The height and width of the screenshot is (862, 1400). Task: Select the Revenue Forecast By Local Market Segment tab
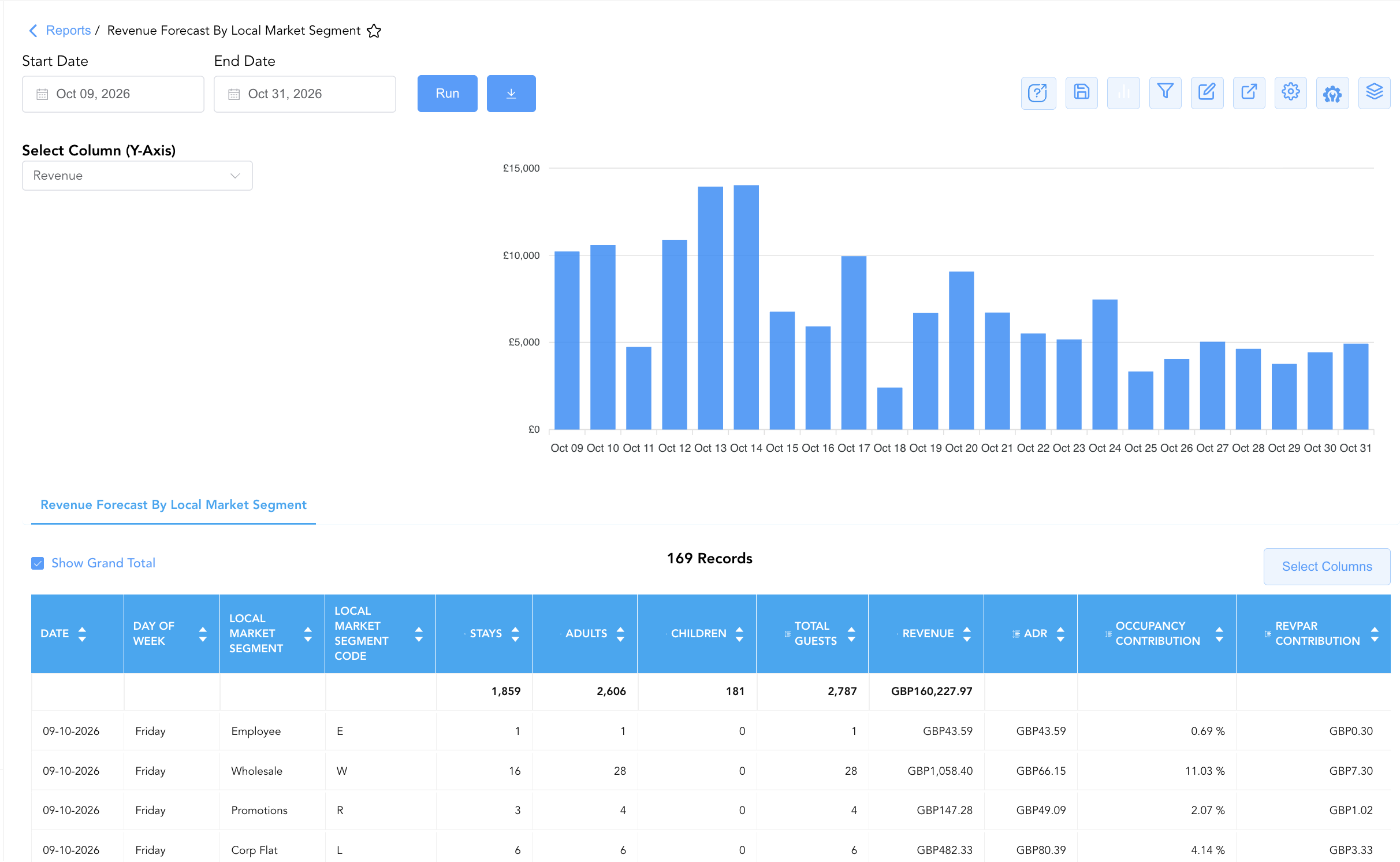point(173,505)
